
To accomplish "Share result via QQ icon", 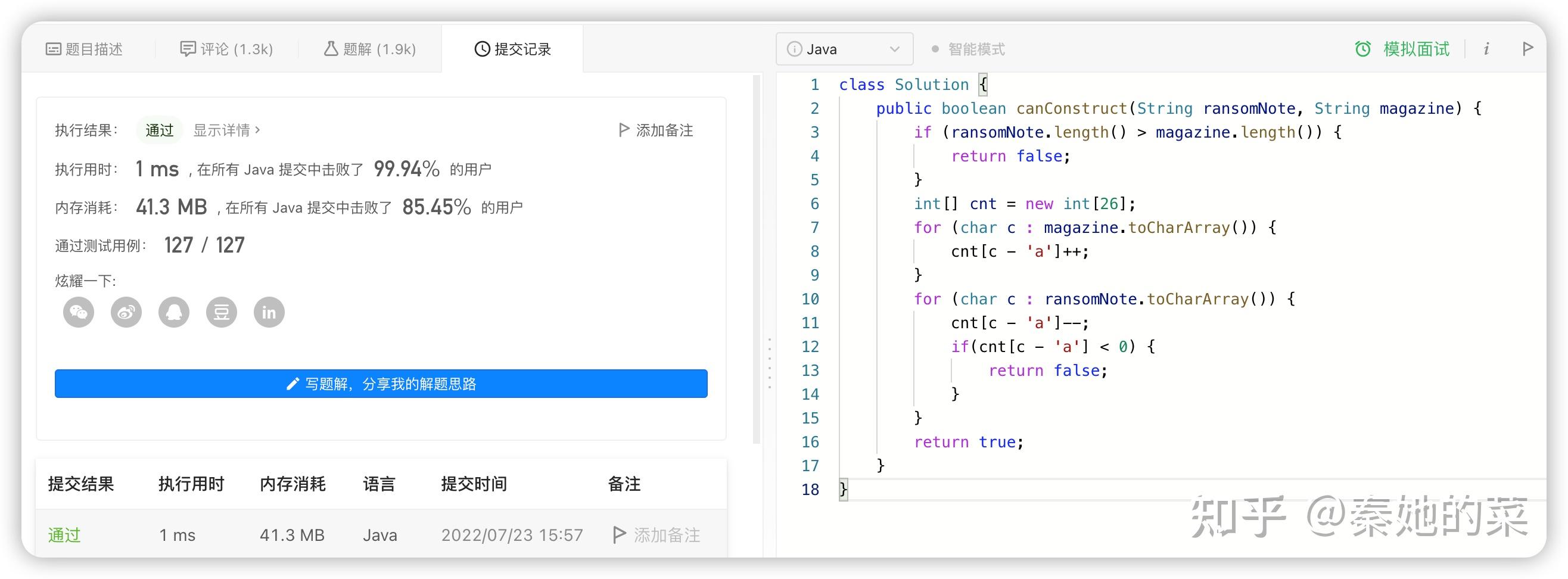I will (173, 312).
